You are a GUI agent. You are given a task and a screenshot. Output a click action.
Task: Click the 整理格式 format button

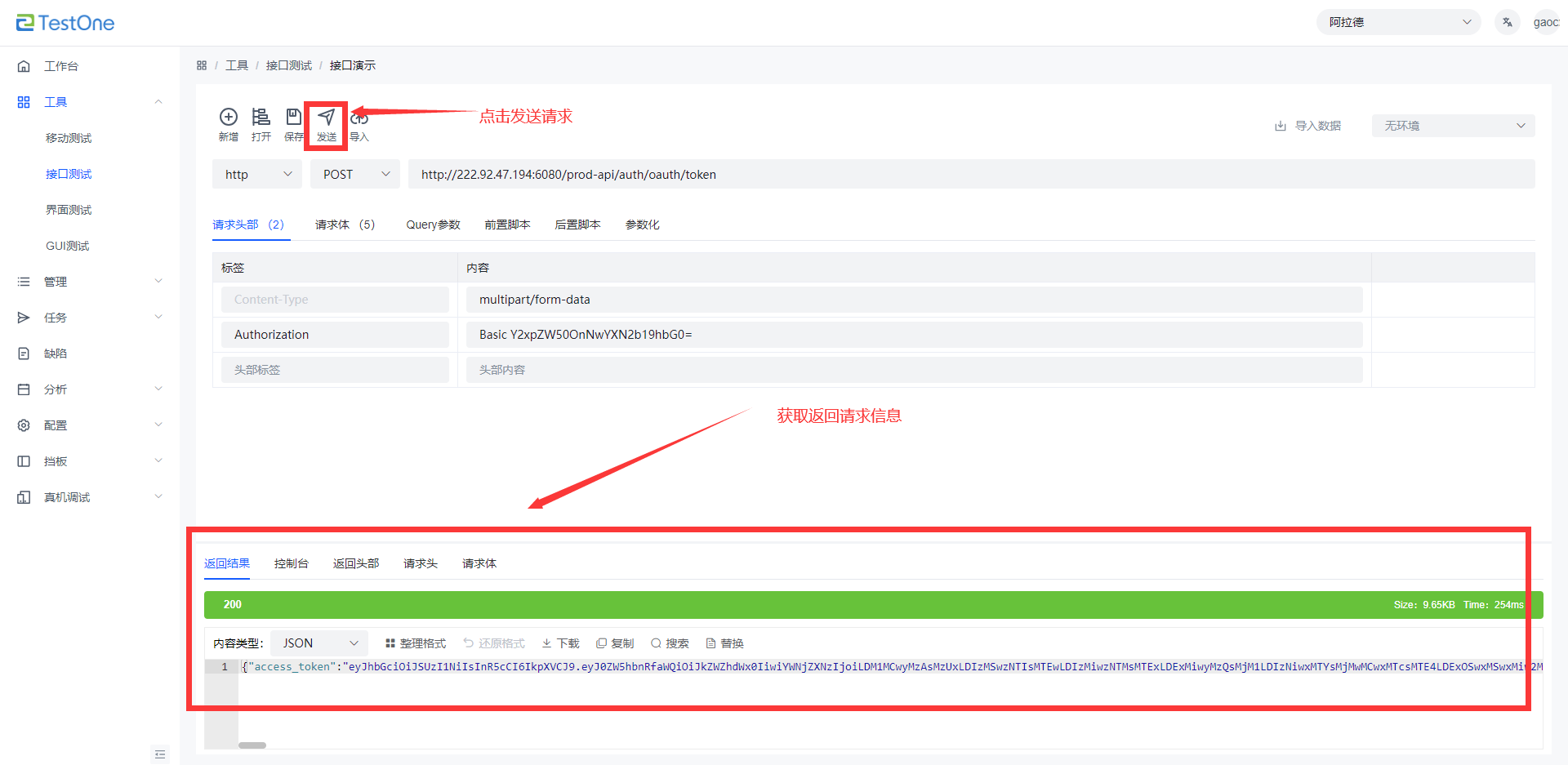(416, 643)
